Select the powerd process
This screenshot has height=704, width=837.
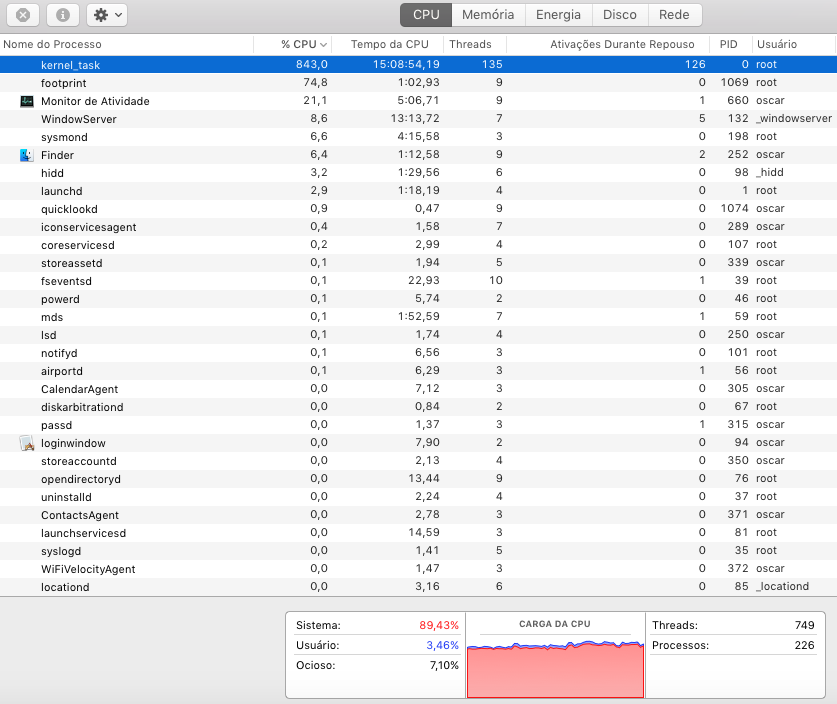(x=418, y=299)
